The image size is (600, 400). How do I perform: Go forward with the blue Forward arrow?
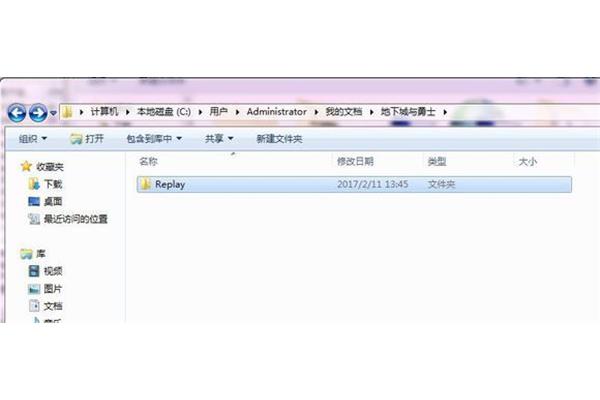click(38, 113)
